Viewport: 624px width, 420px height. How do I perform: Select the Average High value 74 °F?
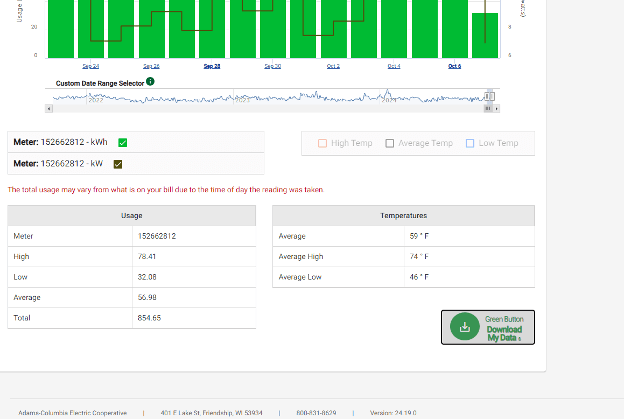[x=419, y=257]
